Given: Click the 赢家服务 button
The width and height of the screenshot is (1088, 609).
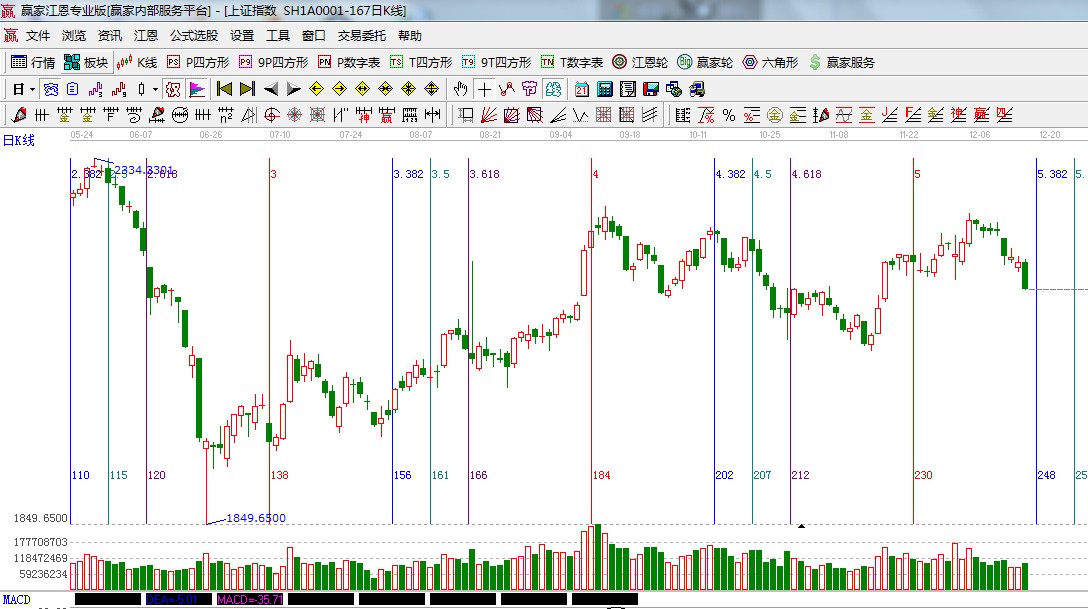Looking at the screenshot, I should point(841,62).
